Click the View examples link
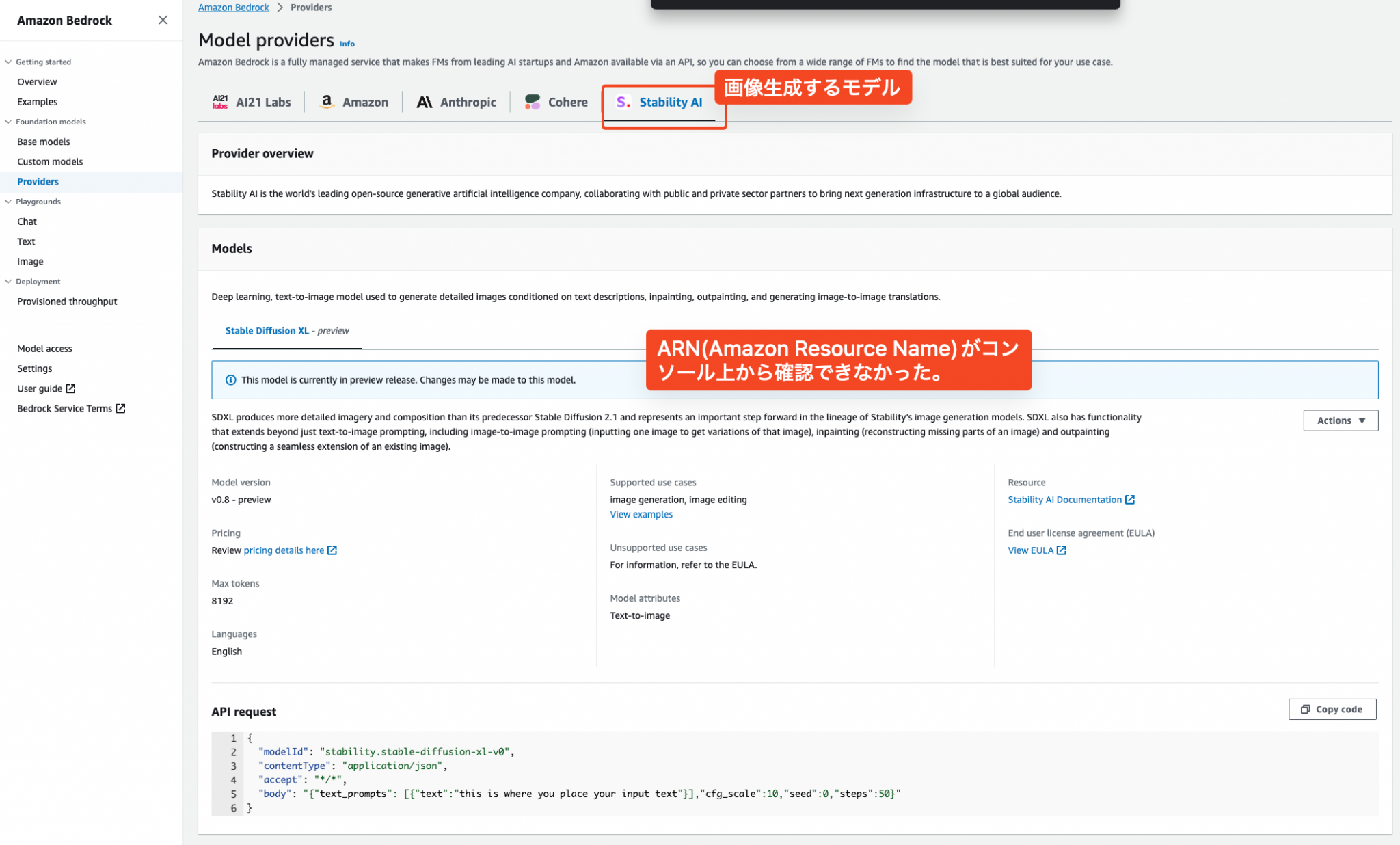This screenshot has width=1400, height=845. (641, 514)
